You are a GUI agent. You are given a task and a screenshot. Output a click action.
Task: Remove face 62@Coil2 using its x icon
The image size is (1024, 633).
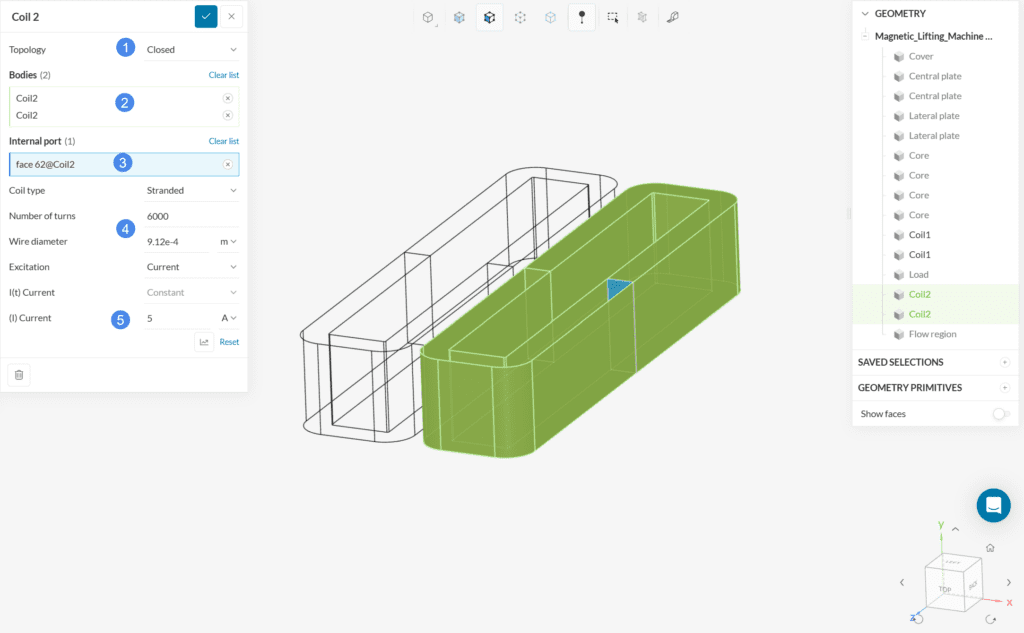tap(228, 162)
